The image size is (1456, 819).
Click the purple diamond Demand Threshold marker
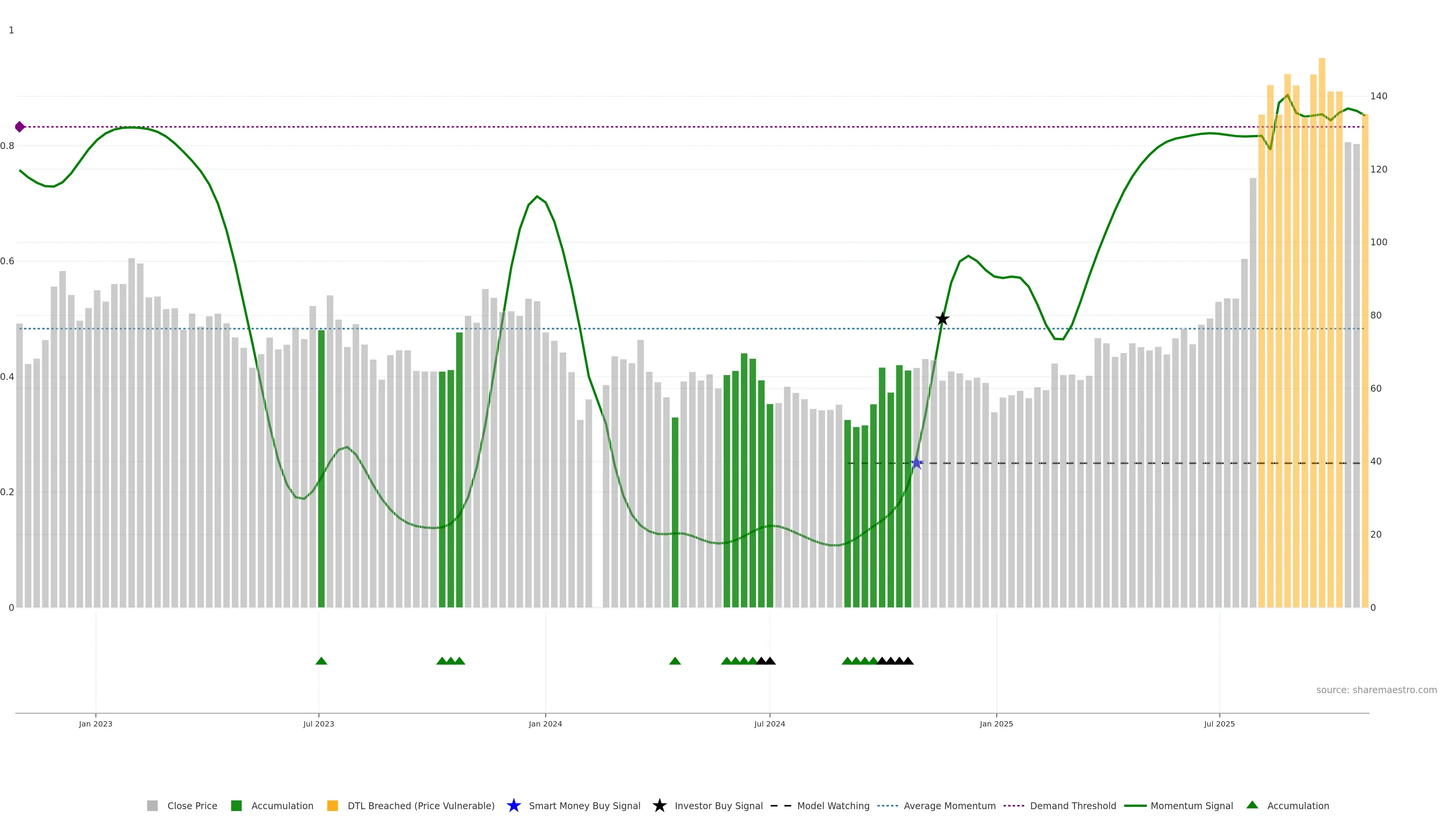point(20,127)
